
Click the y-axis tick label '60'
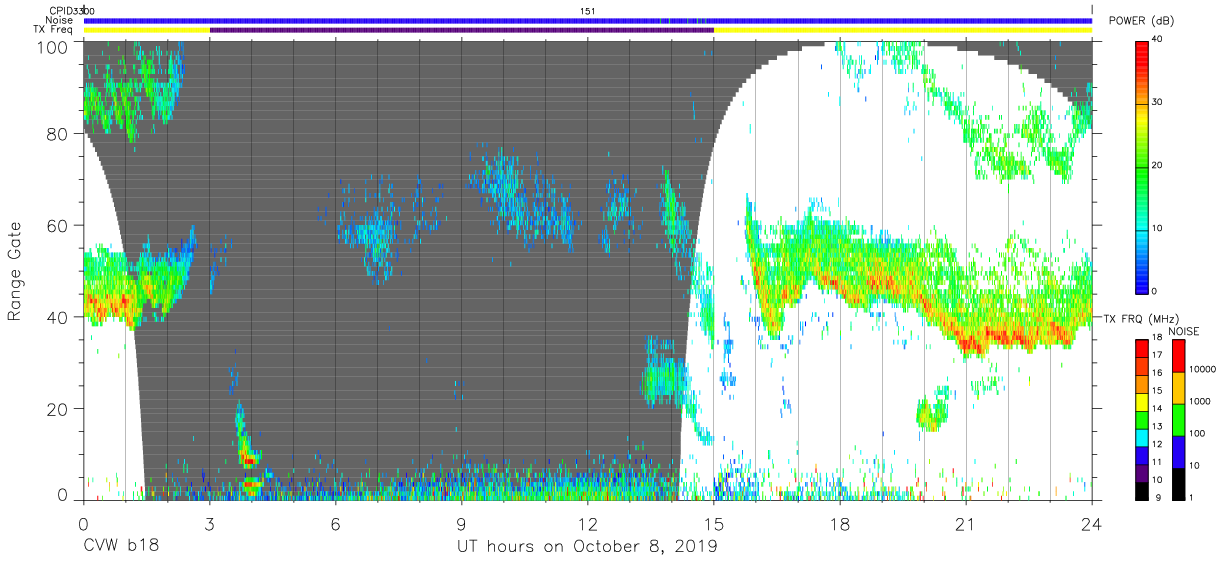(59, 227)
